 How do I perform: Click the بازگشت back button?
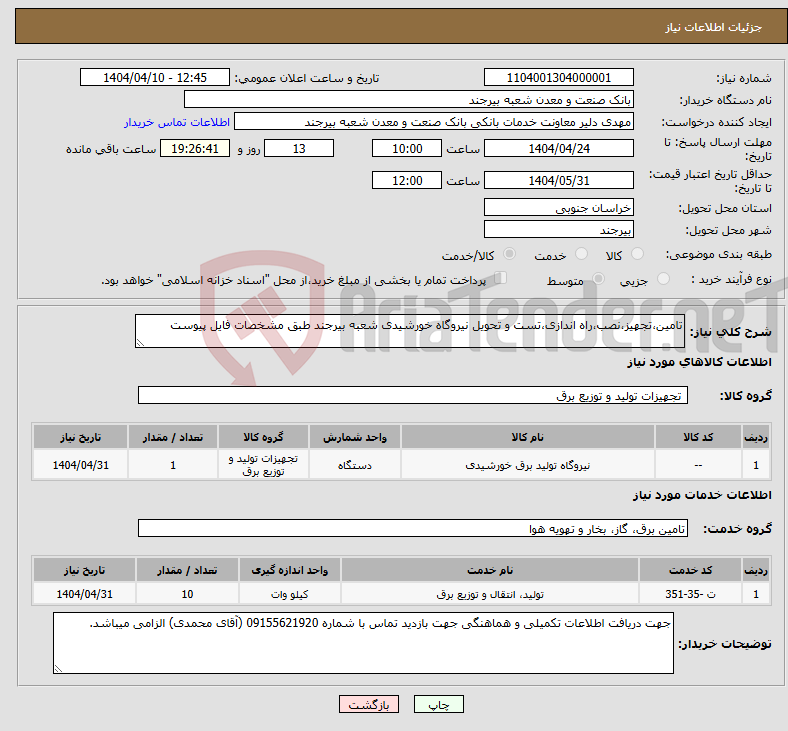click(x=369, y=704)
